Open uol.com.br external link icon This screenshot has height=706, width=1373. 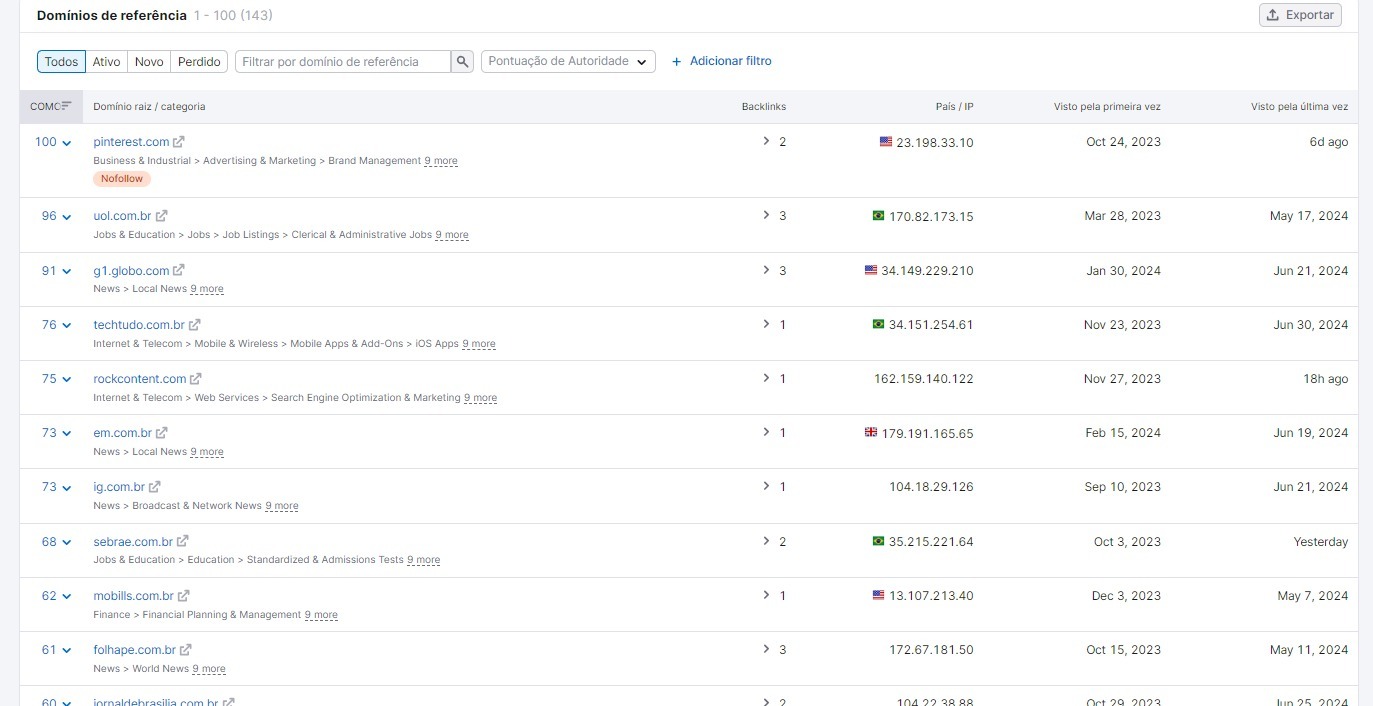point(162,216)
